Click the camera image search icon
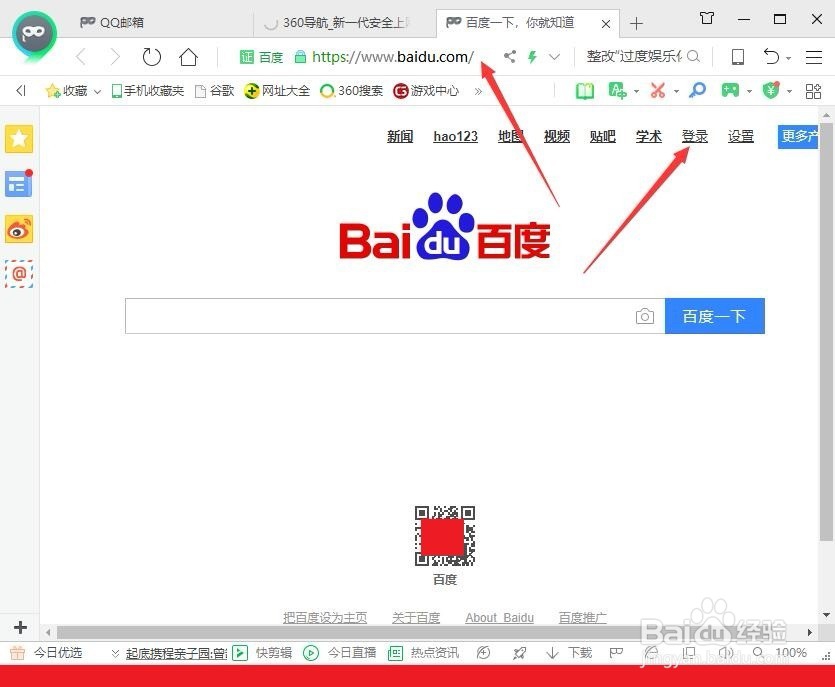 point(644,316)
